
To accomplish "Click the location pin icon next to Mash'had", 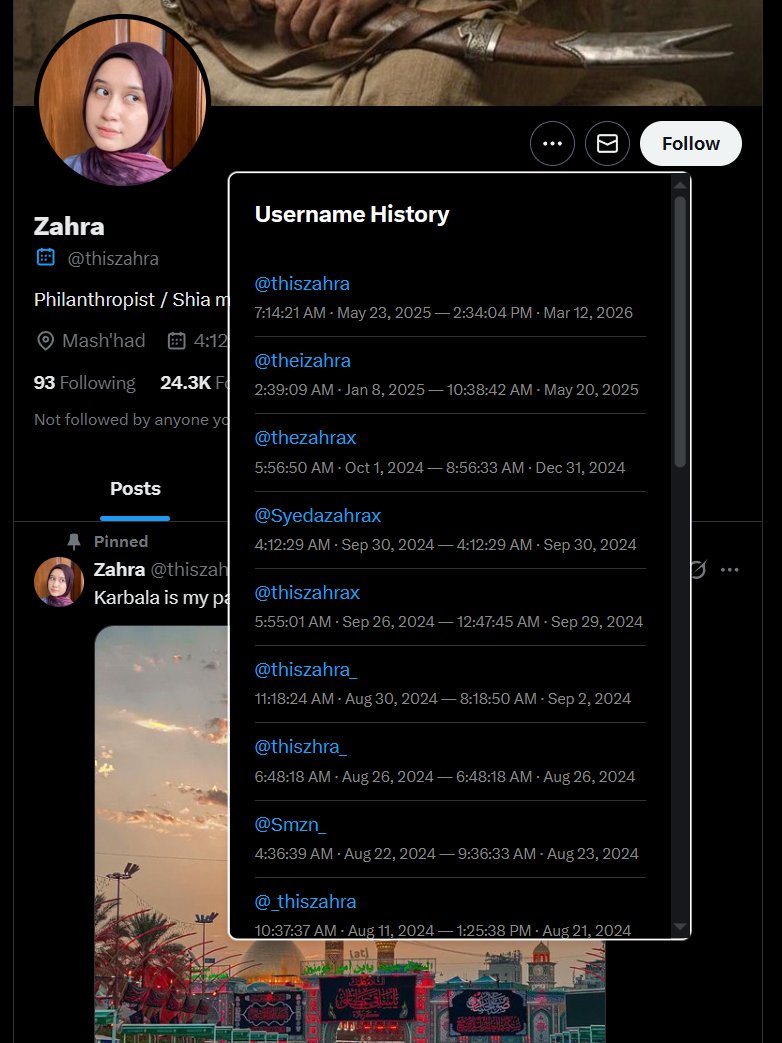I will 45,341.
